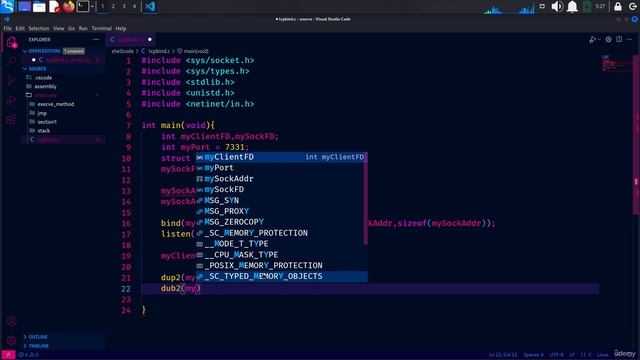Open the Kali applications menu

point(7,7)
